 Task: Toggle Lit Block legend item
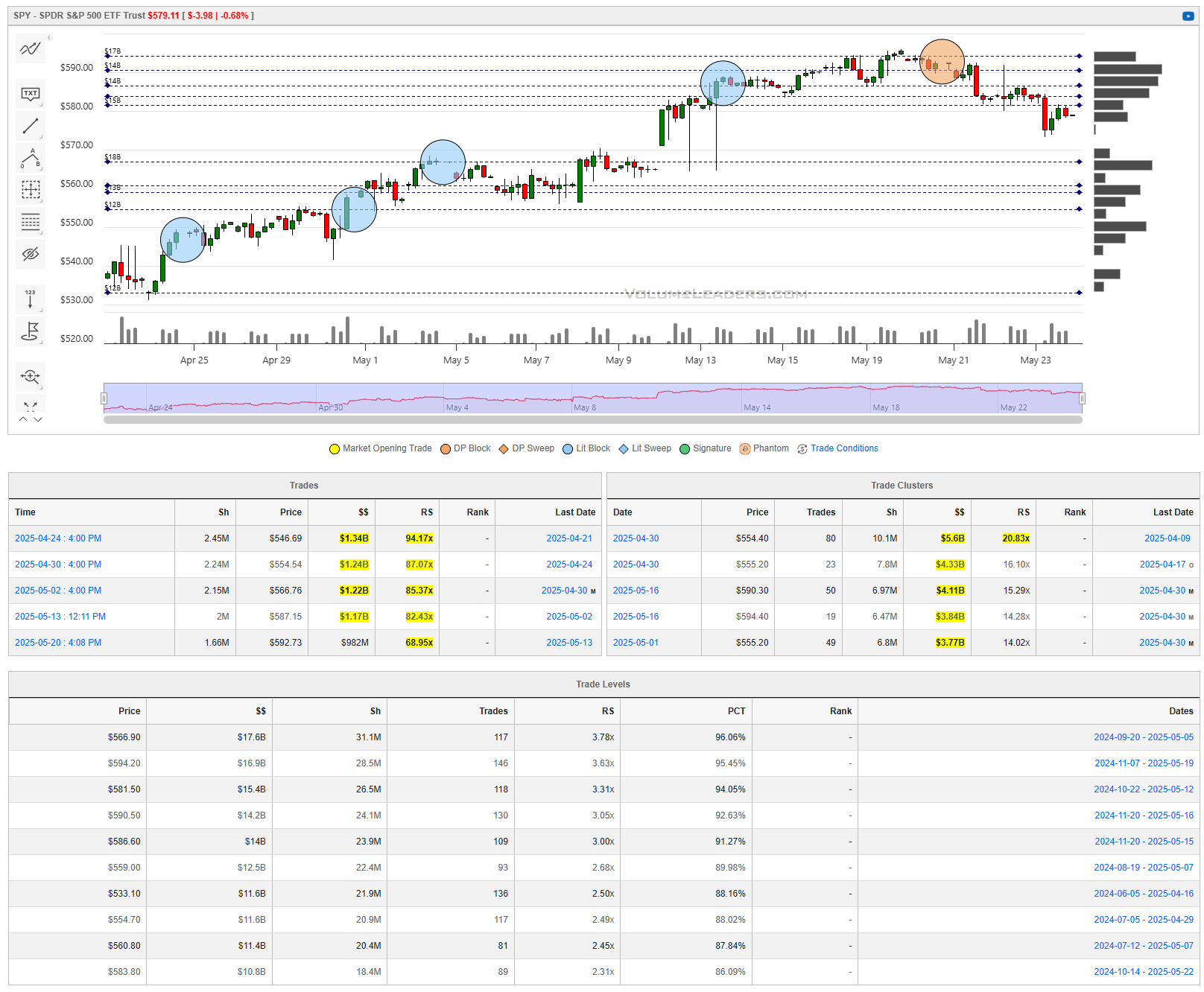586,448
